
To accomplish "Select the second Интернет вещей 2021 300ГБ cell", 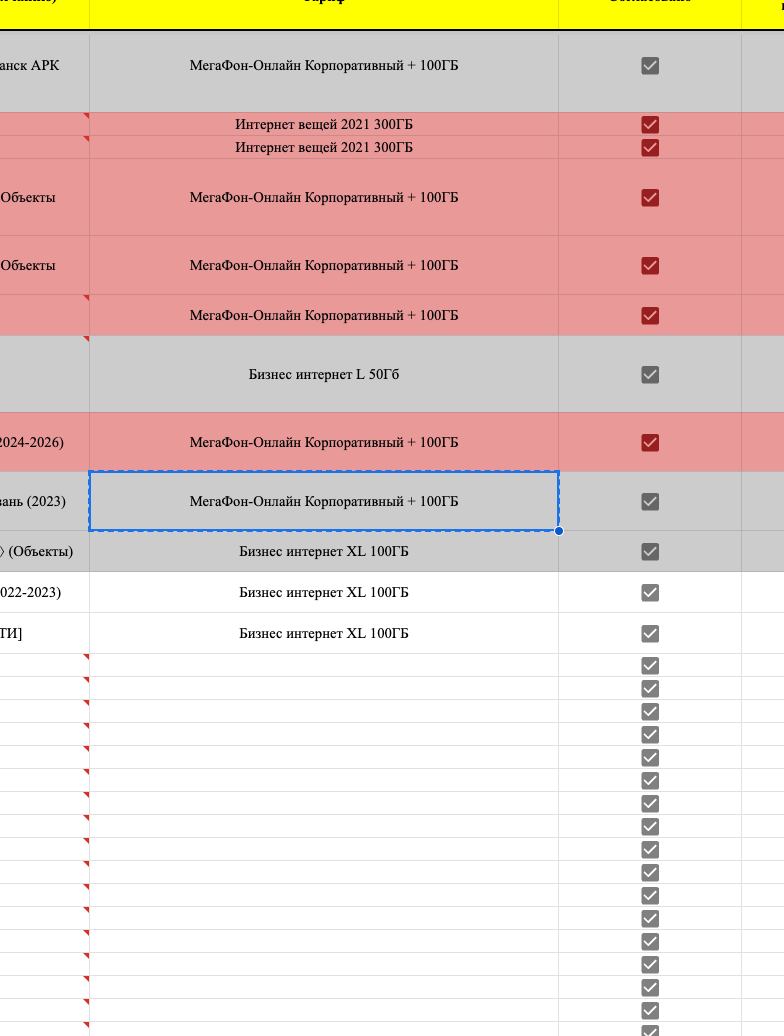I will [x=324, y=148].
